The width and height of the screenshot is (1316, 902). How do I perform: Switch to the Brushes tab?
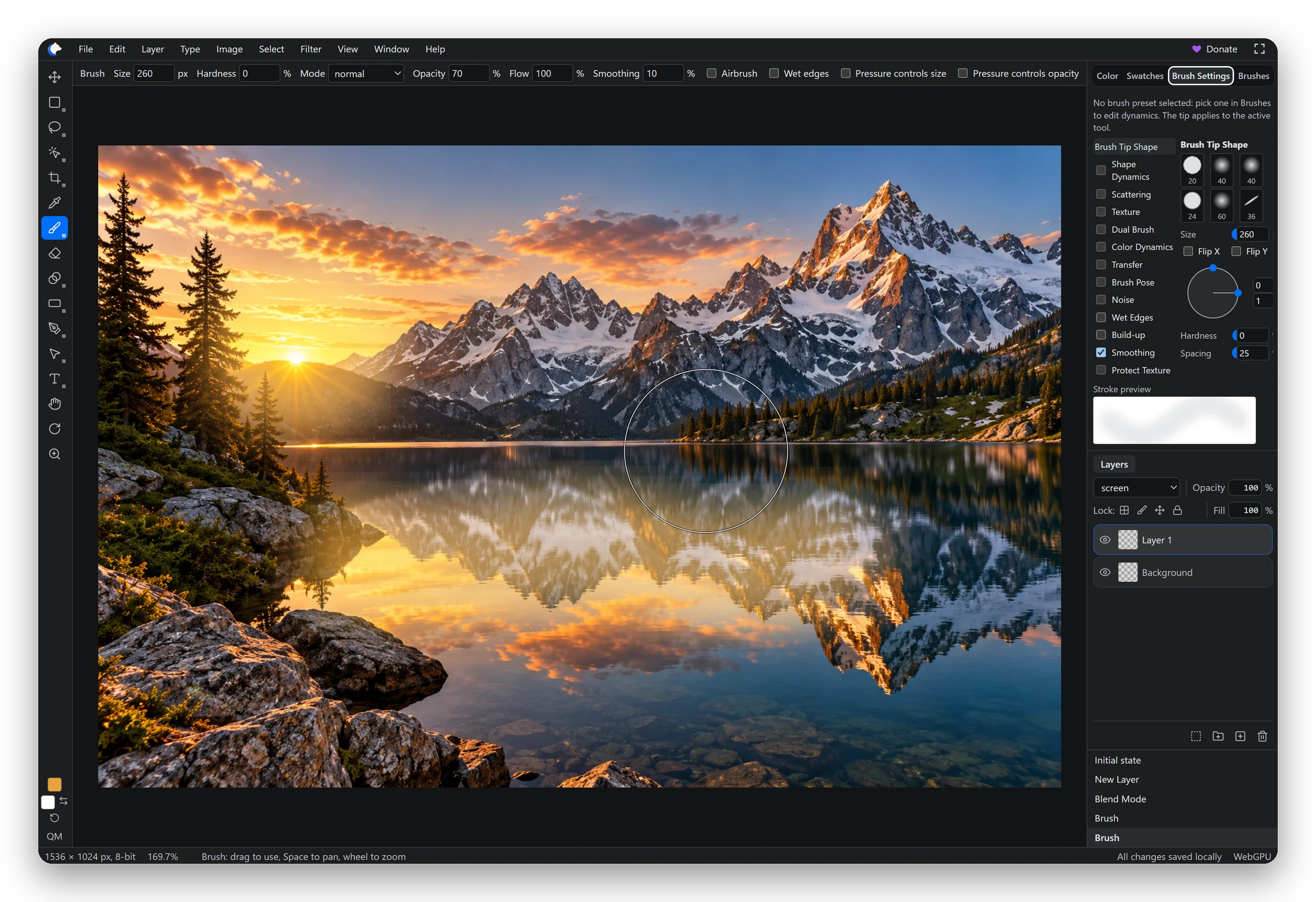point(1254,76)
